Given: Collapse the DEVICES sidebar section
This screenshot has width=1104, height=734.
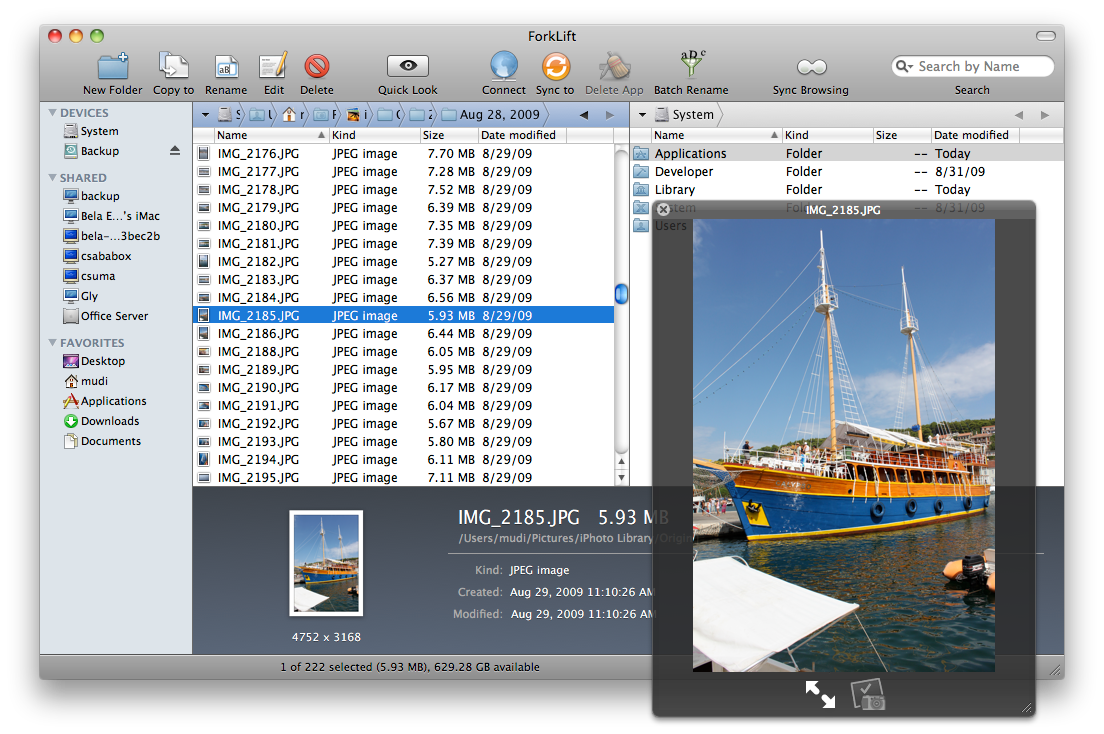Looking at the screenshot, I should pyautogui.click(x=53, y=113).
